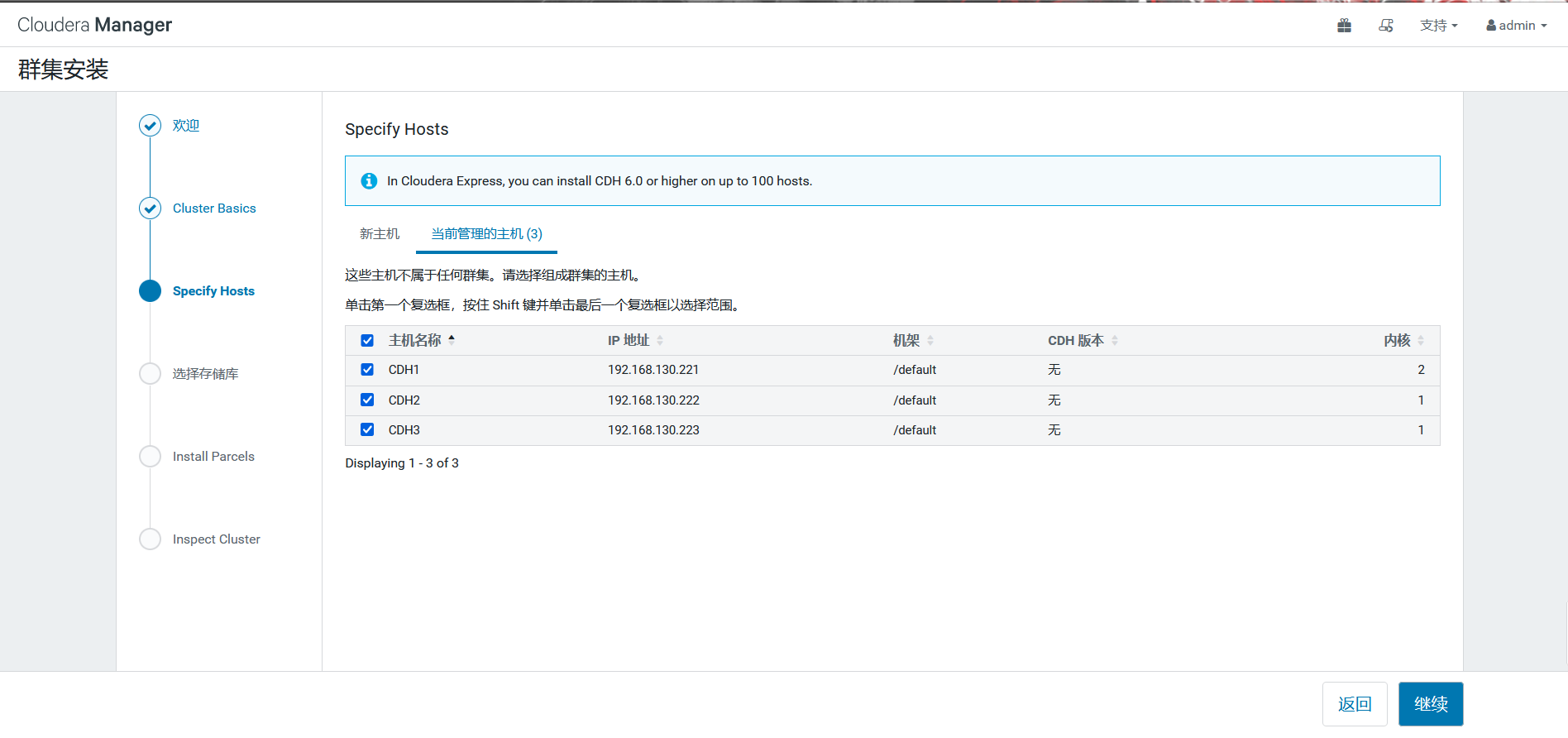1568x738 pixels.
Task: Click the 群集安装 page title
Action: click(64, 69)
